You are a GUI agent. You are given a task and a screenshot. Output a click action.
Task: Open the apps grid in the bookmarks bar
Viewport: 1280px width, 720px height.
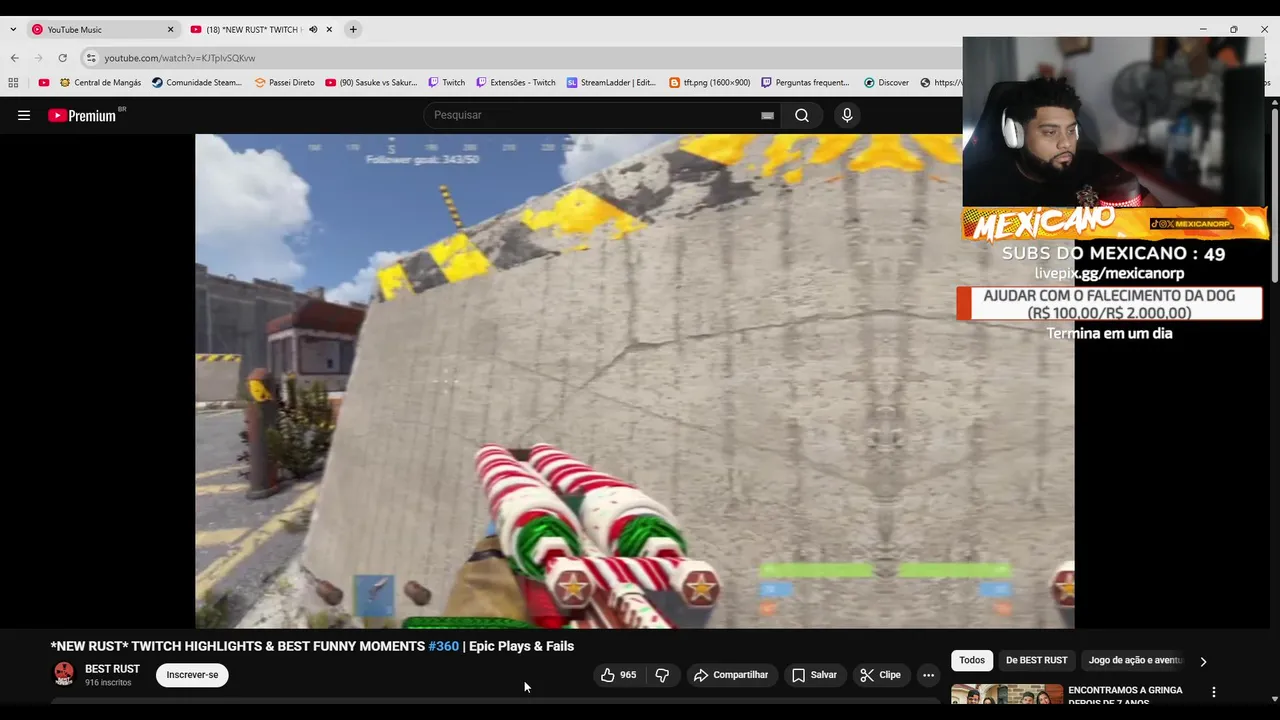13,83
